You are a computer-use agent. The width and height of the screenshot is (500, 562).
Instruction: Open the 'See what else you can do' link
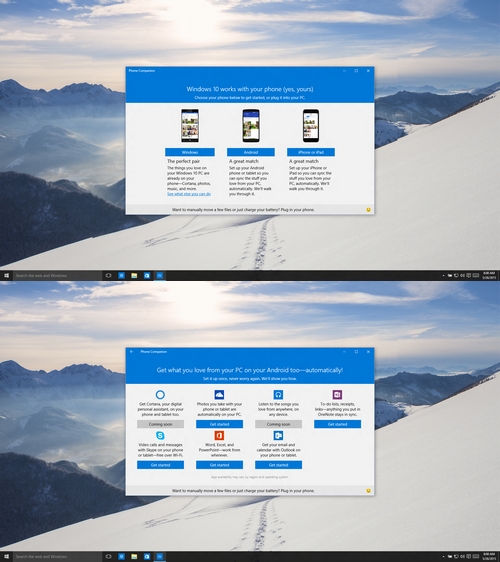pyautogui.click(x=189, y=194)
